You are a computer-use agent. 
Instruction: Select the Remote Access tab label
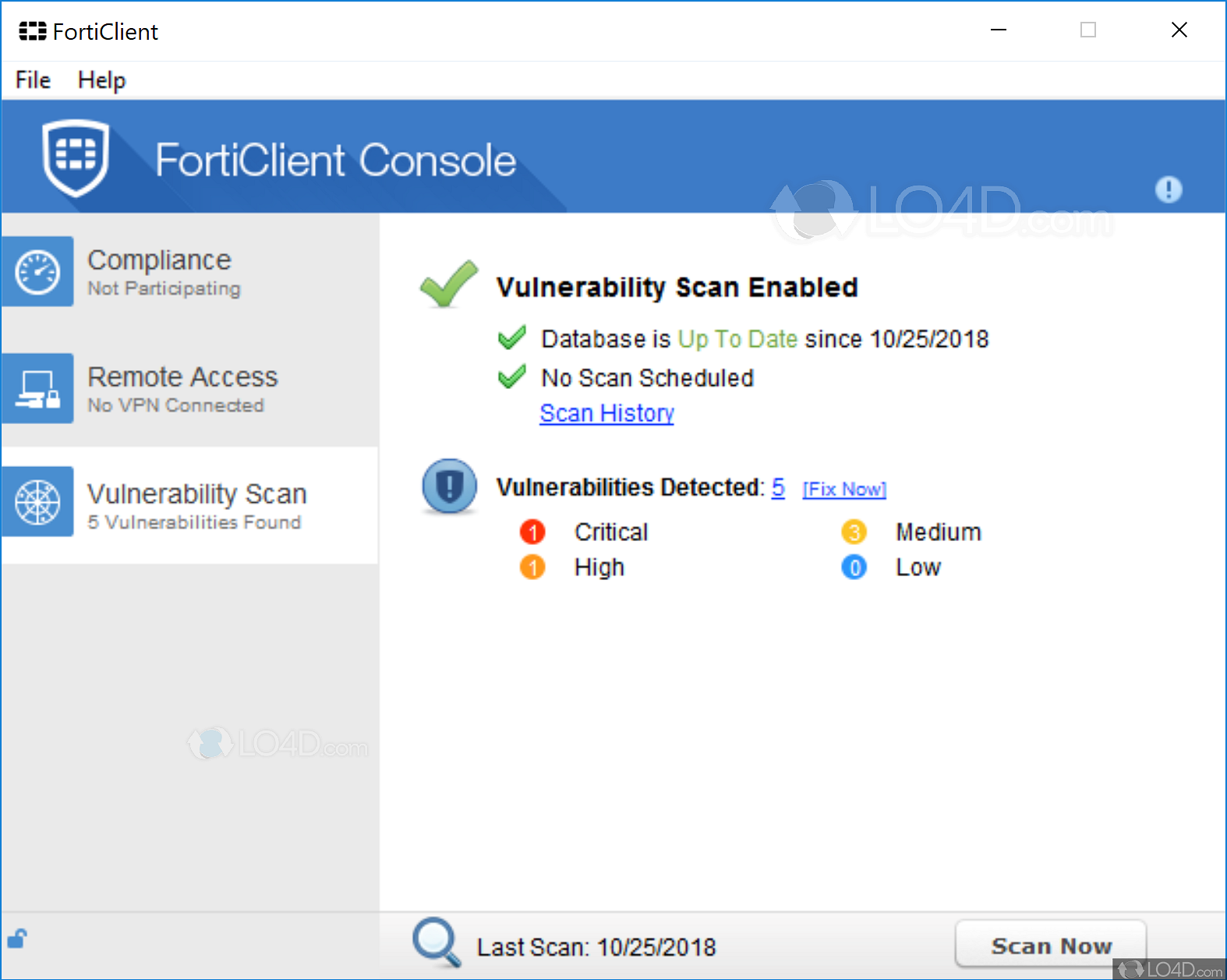click(x=182, y=377)
